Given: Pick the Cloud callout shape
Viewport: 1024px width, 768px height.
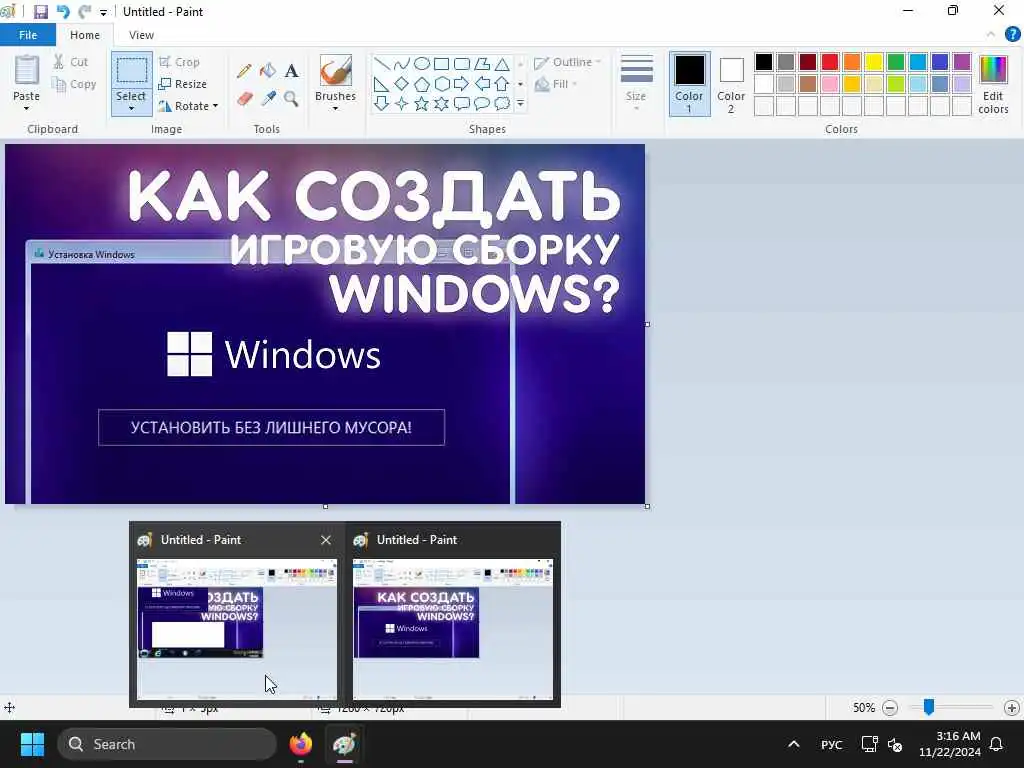Looking at the screenshot, I should click(x=502, y=103).
